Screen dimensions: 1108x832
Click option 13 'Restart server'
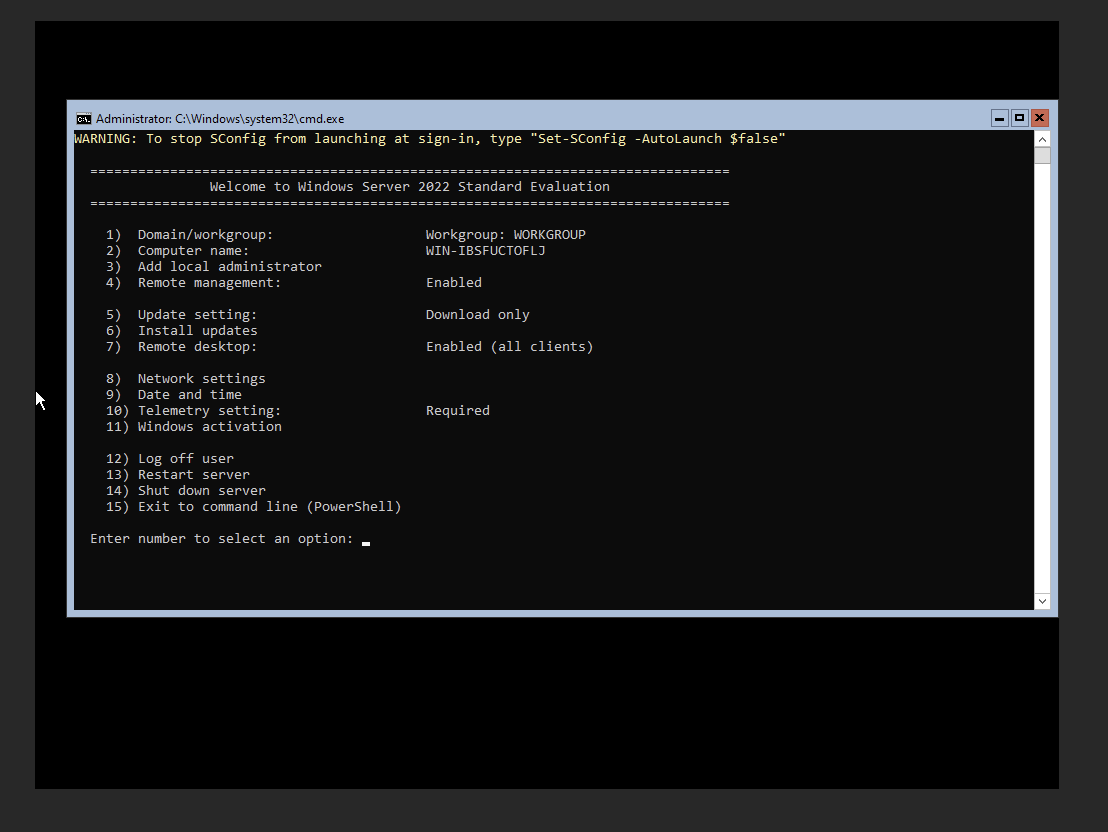(194, 475)
